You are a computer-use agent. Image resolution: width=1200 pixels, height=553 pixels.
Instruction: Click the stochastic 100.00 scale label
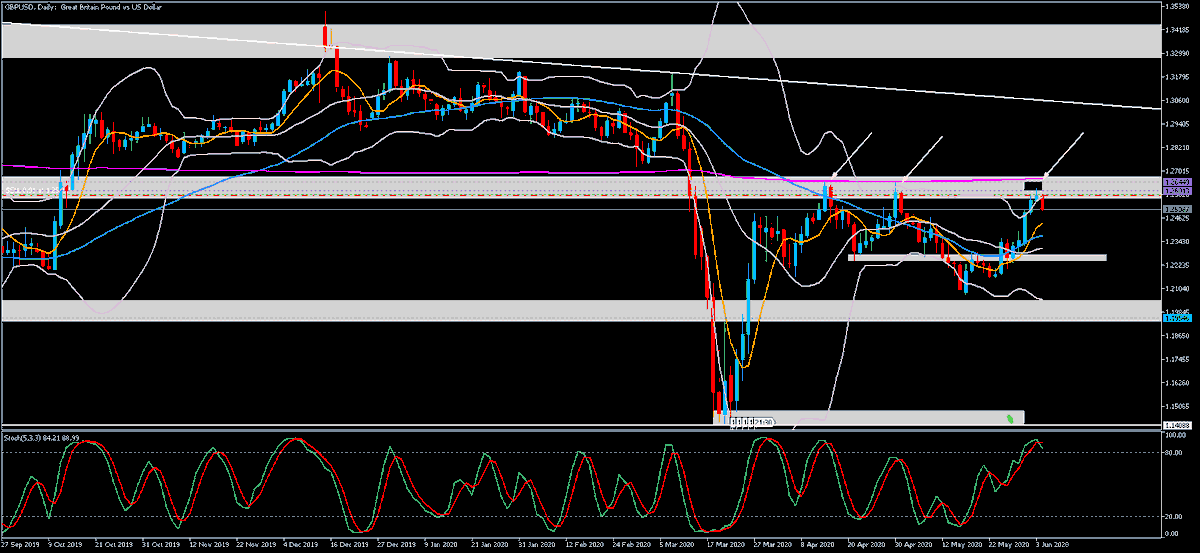1175,435
